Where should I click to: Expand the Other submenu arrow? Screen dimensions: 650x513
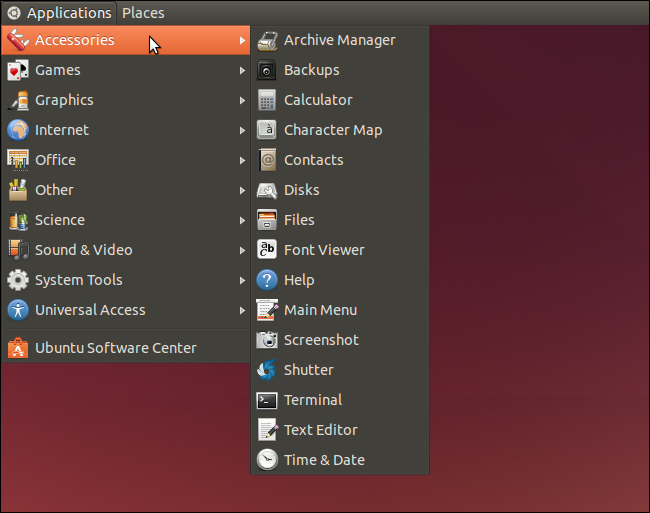click(x=242, y=190)
